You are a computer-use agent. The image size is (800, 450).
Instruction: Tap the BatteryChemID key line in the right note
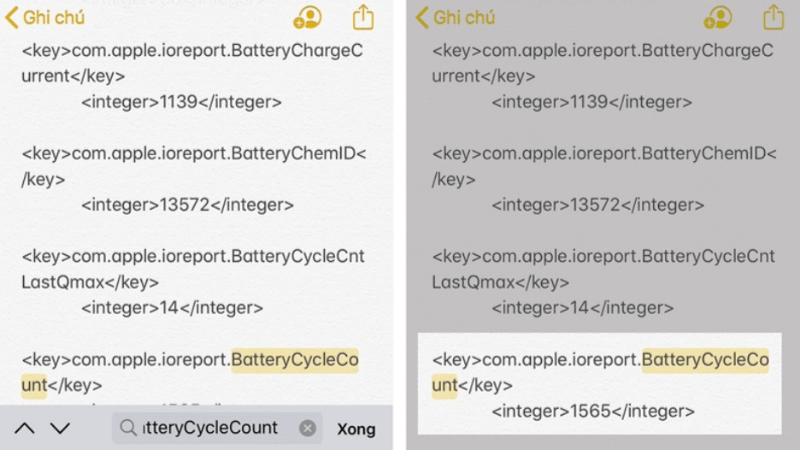click(603, 154)
